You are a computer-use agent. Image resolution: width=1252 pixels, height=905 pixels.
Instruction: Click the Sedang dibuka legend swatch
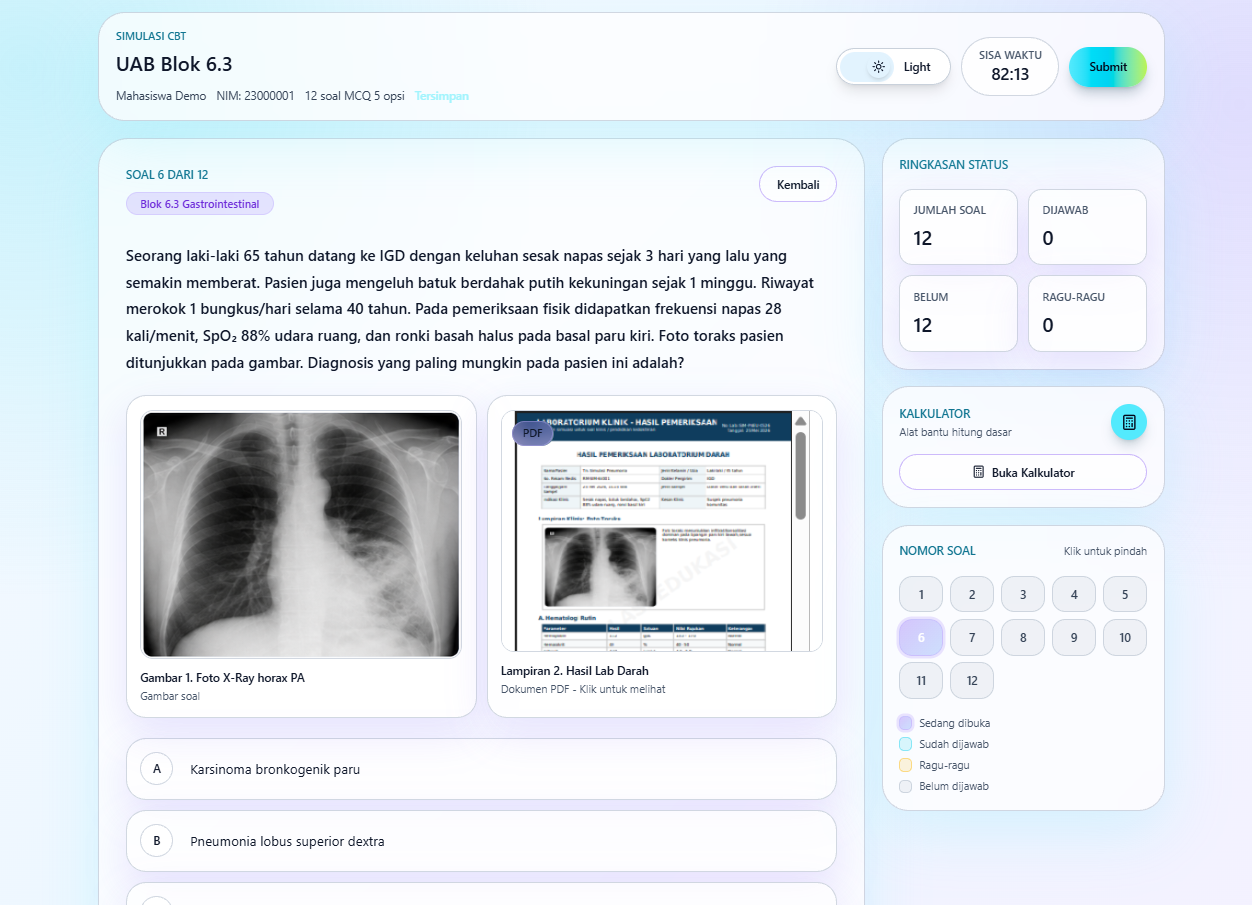(x=906, y=723)
